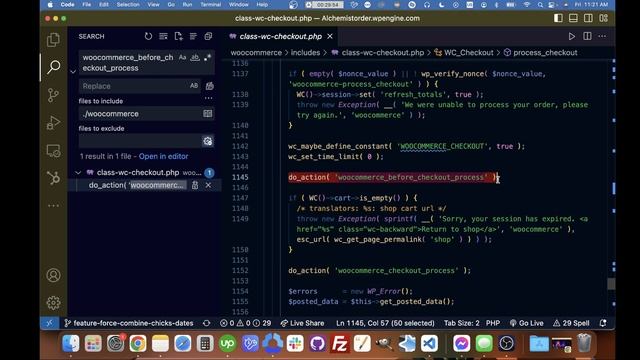Viewport: 640px width, 360px height.
Task: Select the do_action search result row
Action: (x=145, y=185)
